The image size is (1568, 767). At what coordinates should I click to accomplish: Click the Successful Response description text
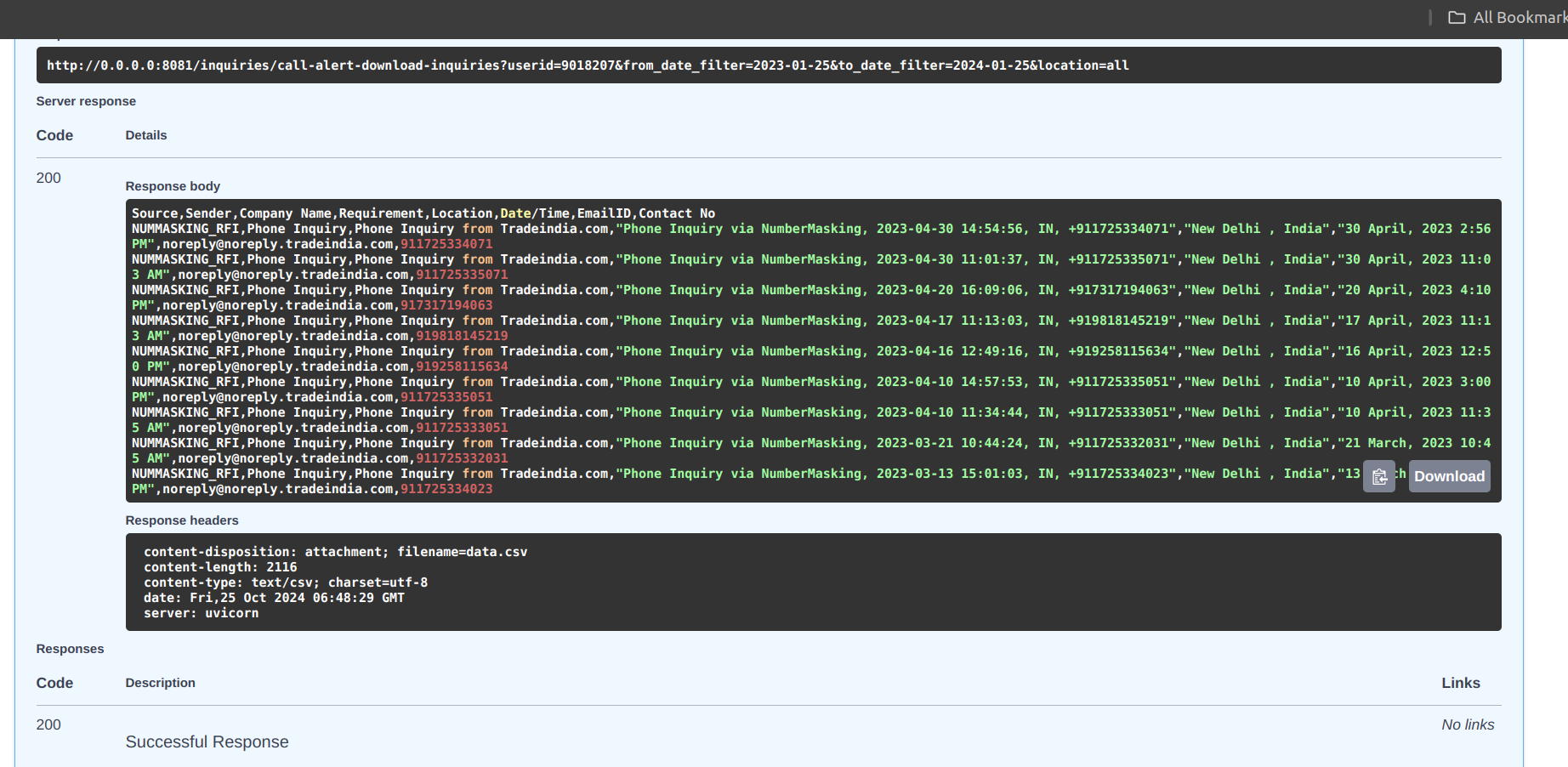[x=207, y=741]
